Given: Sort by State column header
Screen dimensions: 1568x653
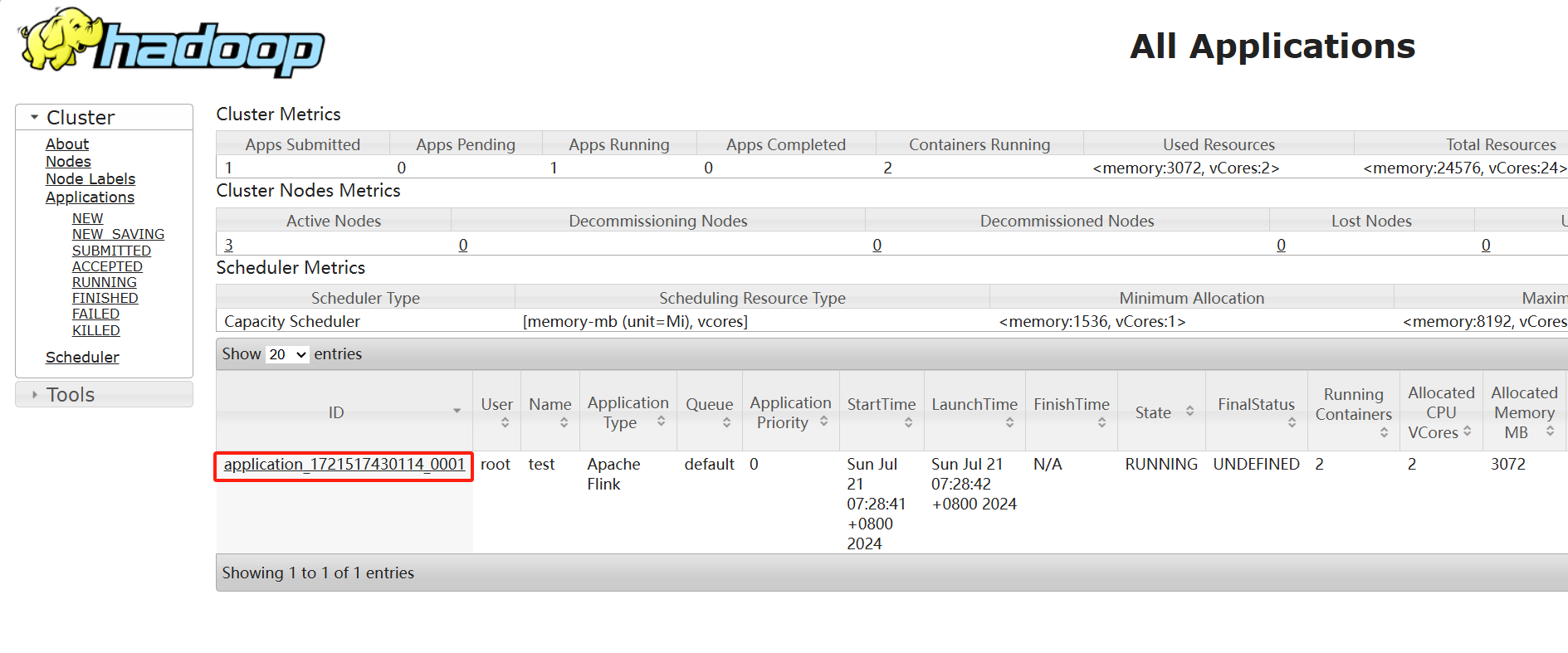Looking at the screenshot, I should click(1163, 412).
